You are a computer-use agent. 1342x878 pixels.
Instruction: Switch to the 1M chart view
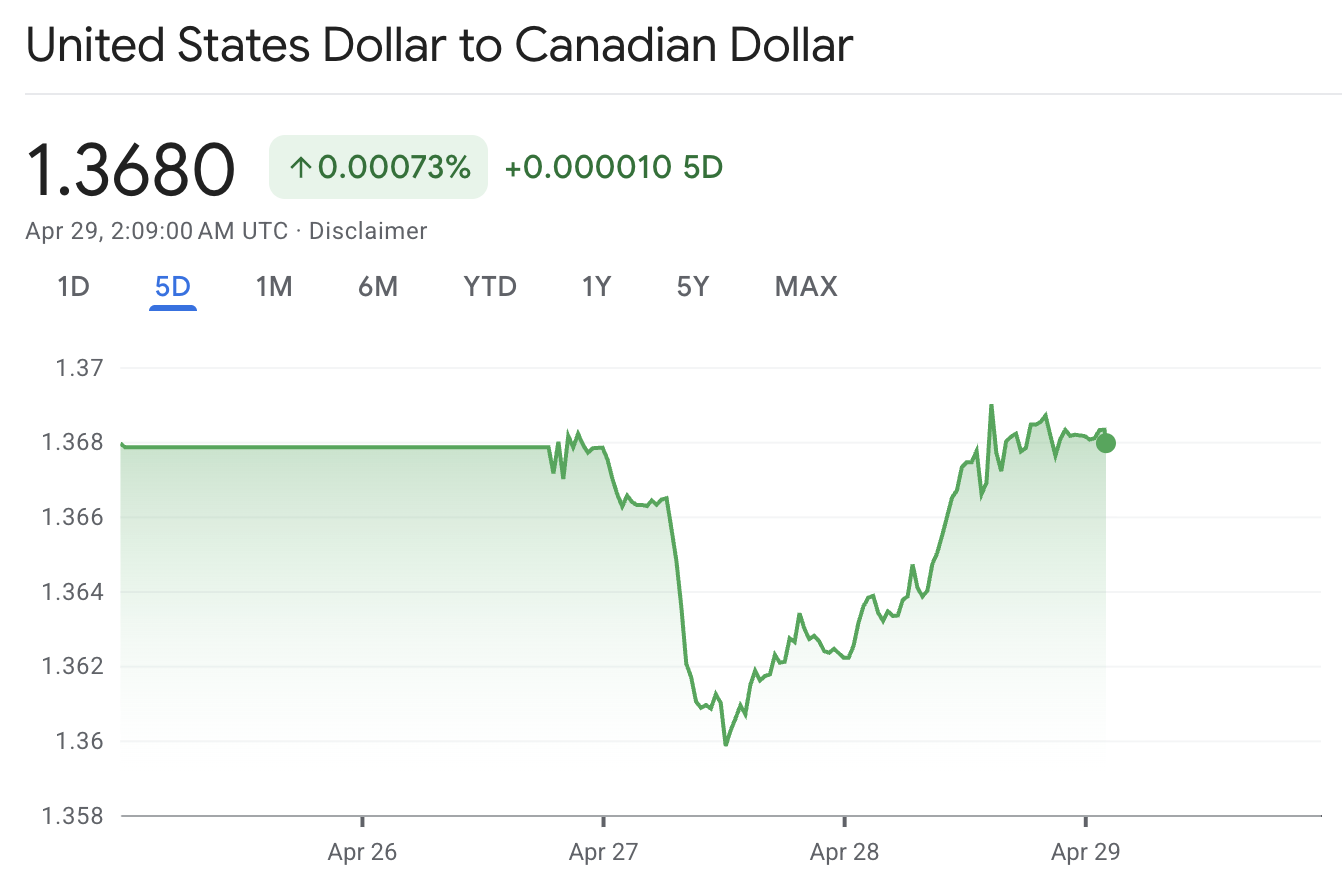click(273, 286)
